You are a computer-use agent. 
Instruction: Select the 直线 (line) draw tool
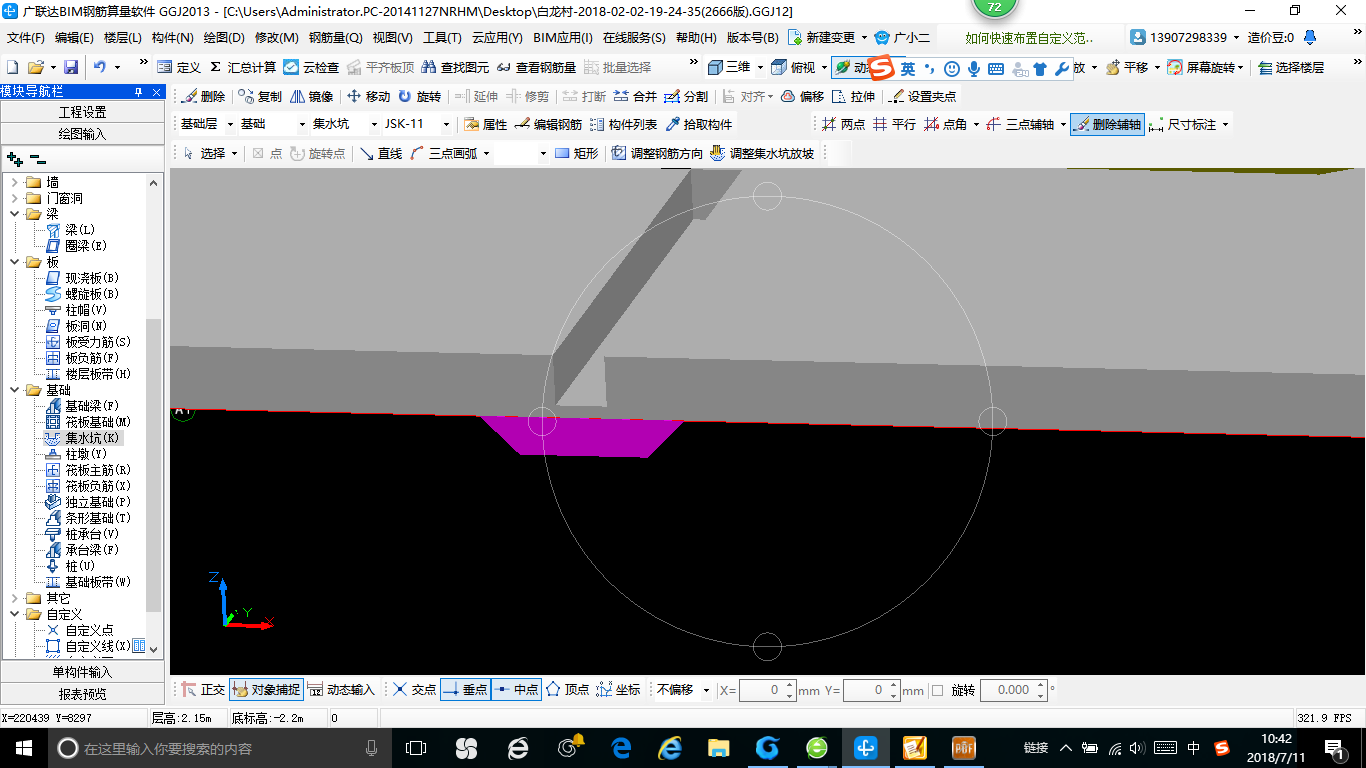[381, 153]
